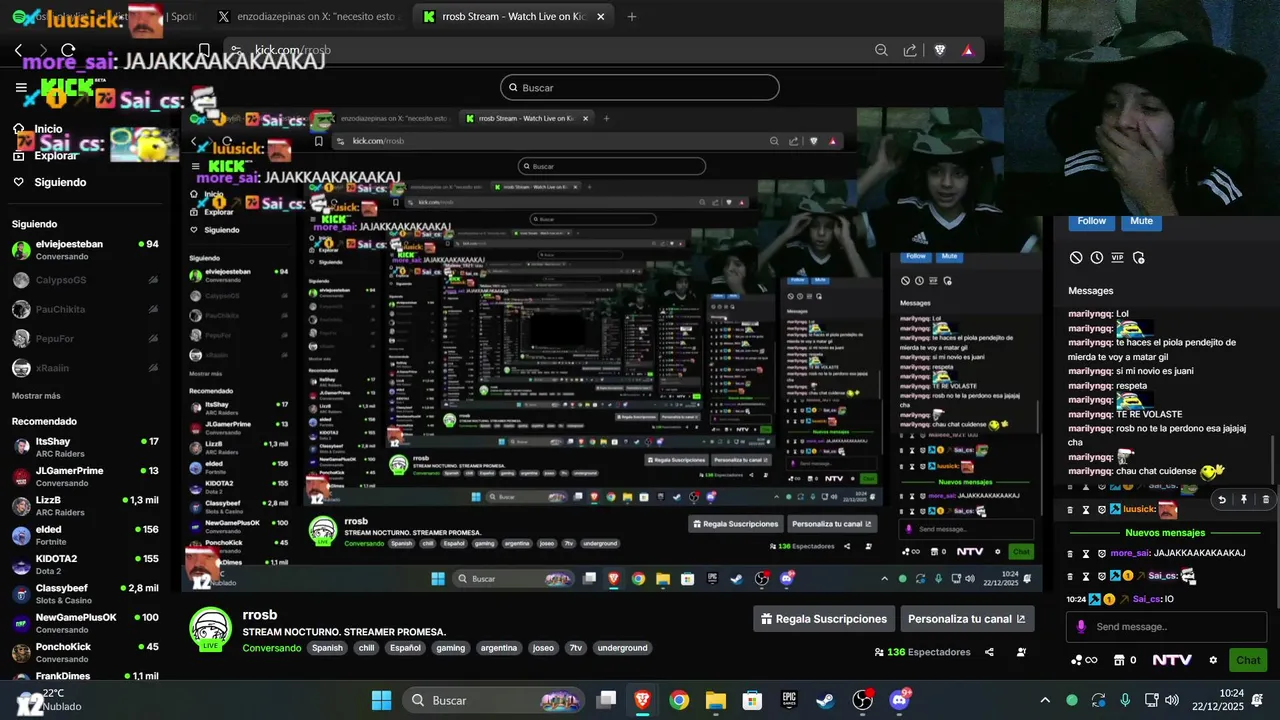Viewport: 1280px width, 720px height.
Task: Click the reply arrow on the hovered chat message
Action: tap(1221, 499)
